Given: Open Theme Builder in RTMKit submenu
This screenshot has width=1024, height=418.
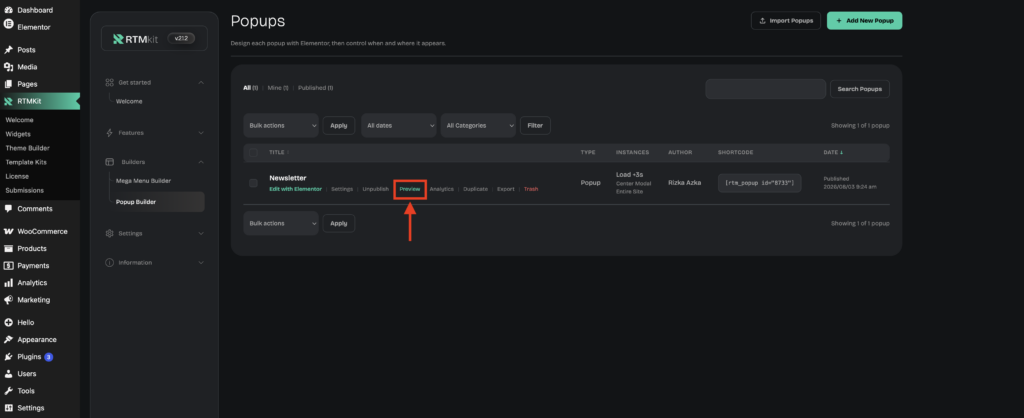Looking at the screenshot, I should tap(27, 148).
